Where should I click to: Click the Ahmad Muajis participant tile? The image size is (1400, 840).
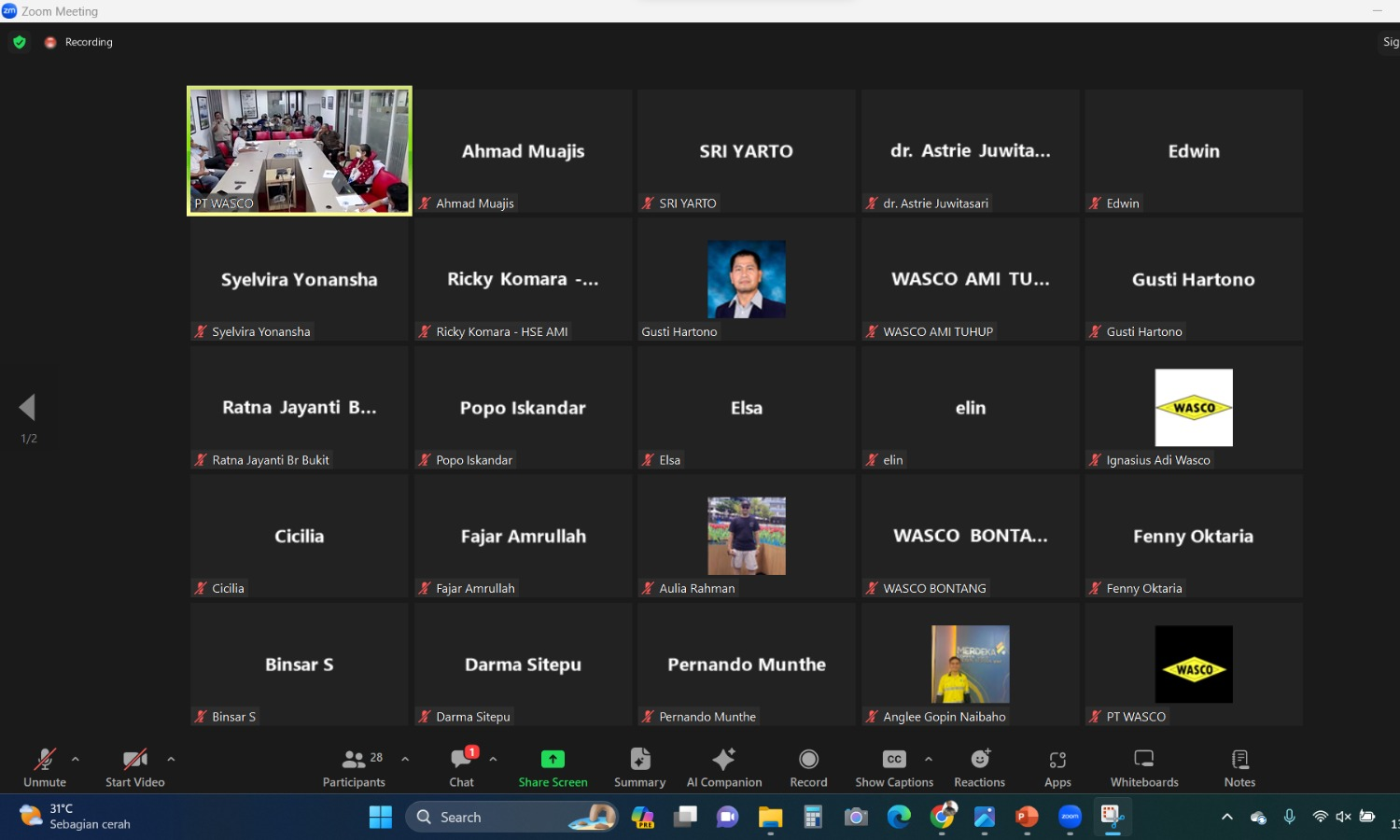524,151
